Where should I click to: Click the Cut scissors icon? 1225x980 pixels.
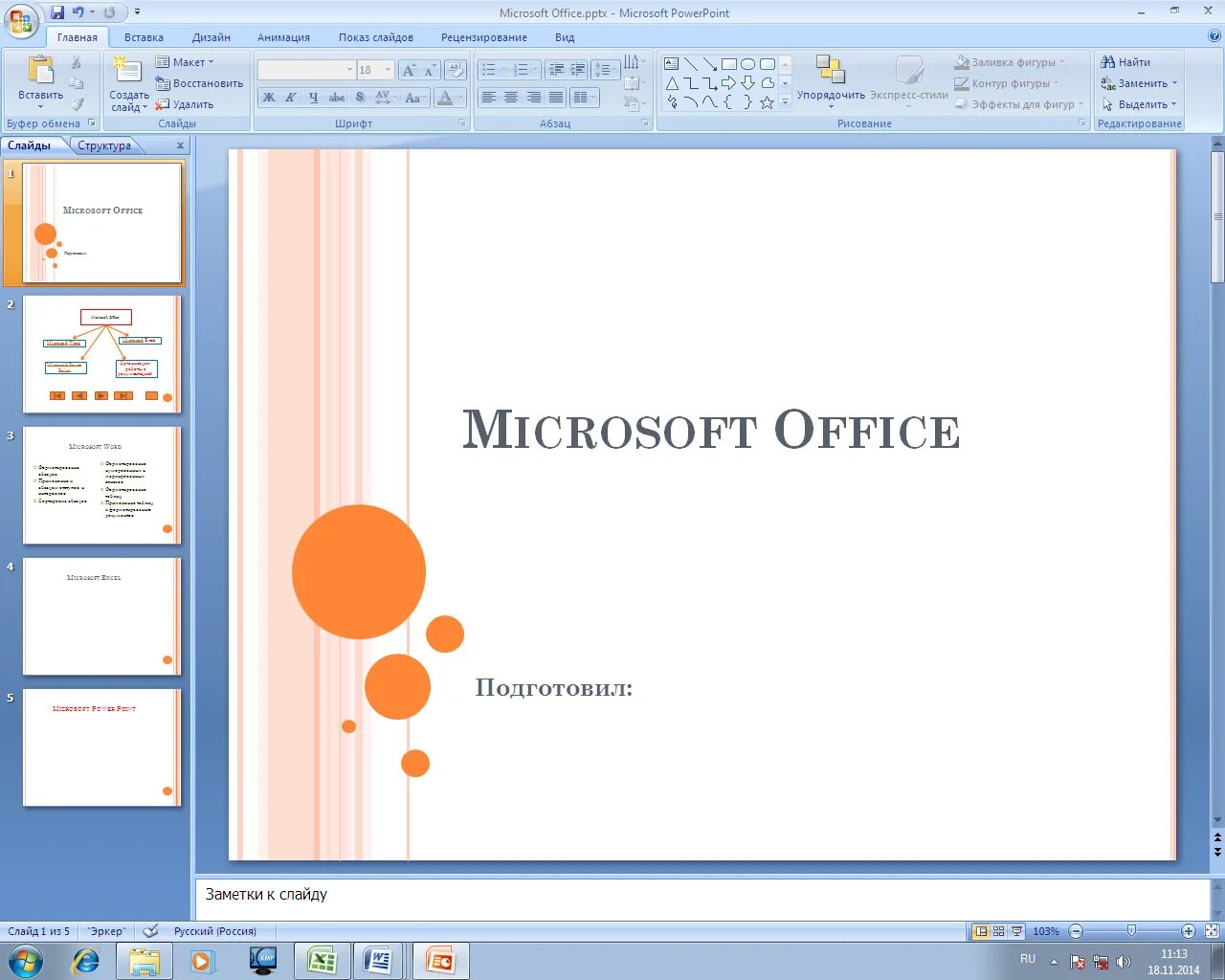77,62
